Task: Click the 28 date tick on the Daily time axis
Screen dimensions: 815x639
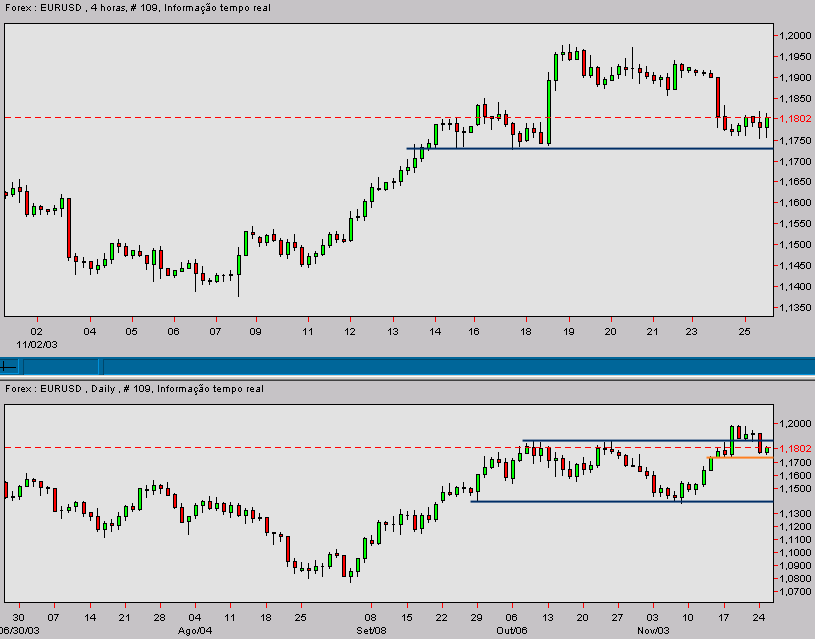Action: coord(160,618)
